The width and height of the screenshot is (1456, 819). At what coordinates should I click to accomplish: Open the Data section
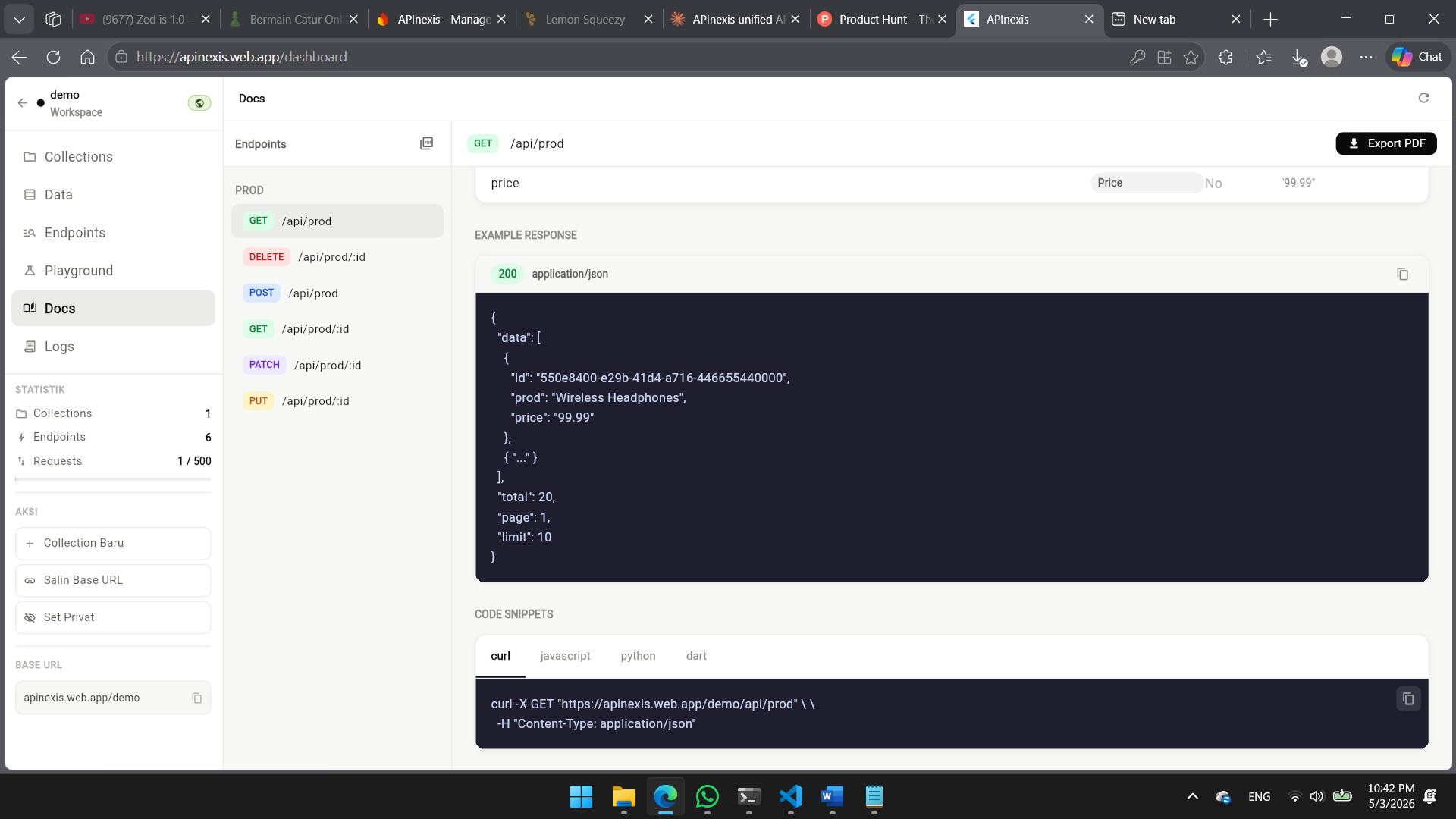coord(113,195)
